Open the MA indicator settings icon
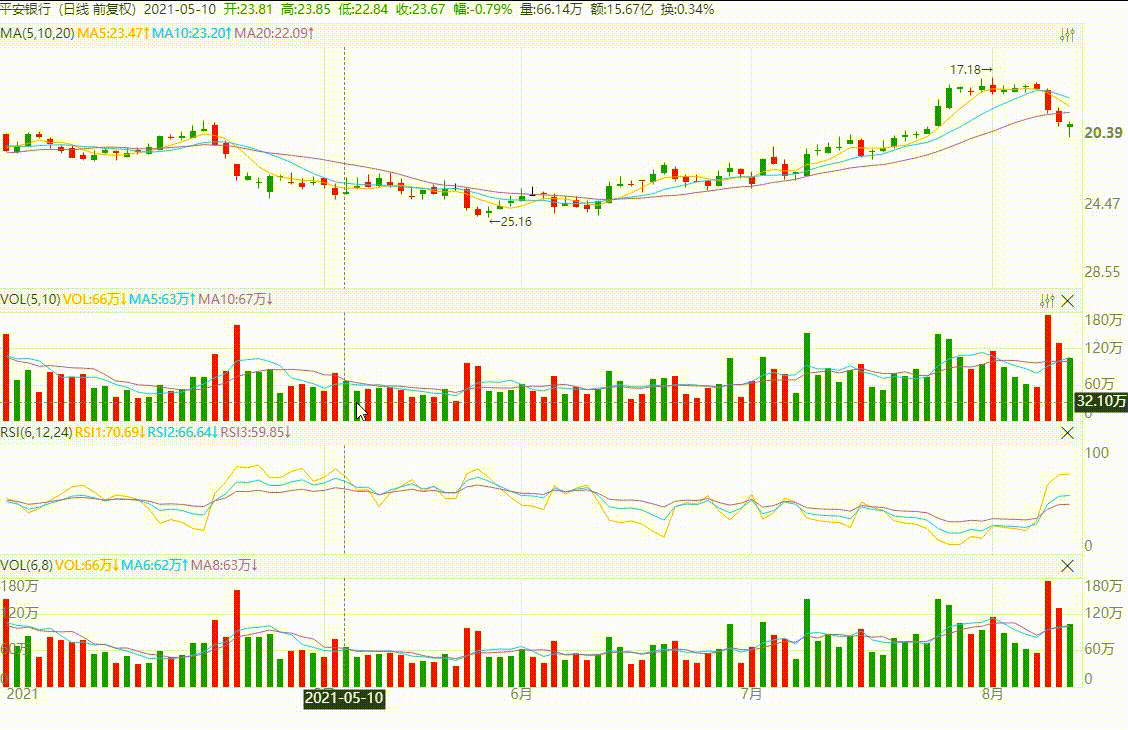Viewport: 1128px width, 730px height. tap(1067, 35)
